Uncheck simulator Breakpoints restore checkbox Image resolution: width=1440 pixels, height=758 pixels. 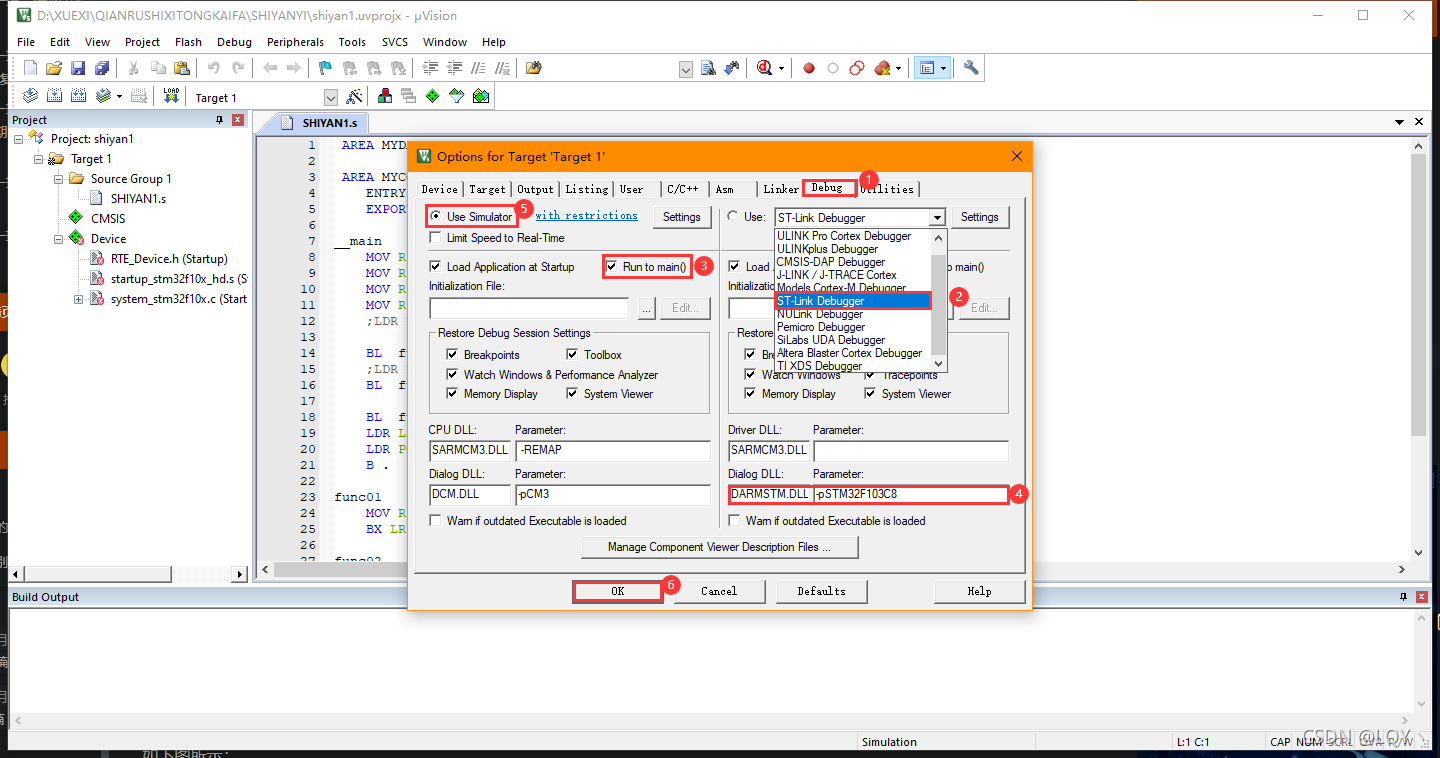(453, 355)
